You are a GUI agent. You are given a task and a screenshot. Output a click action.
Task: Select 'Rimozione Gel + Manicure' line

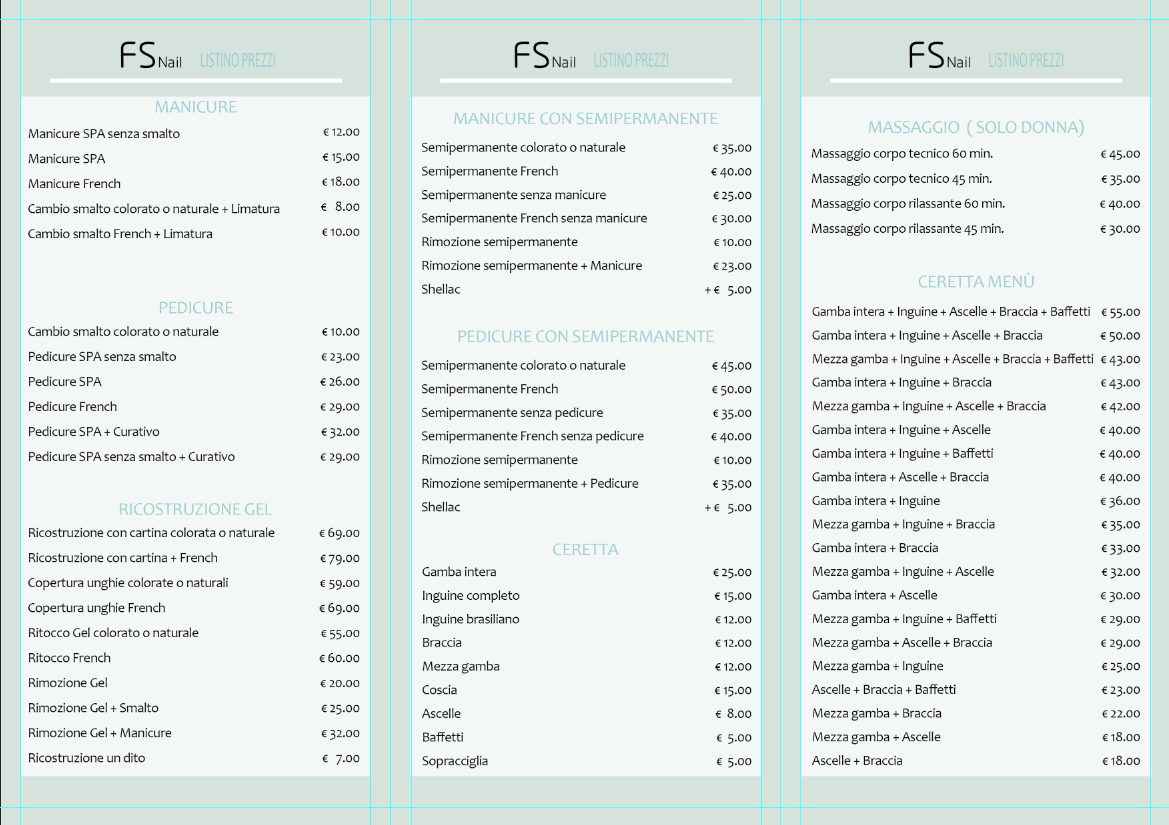pos(100,733)
